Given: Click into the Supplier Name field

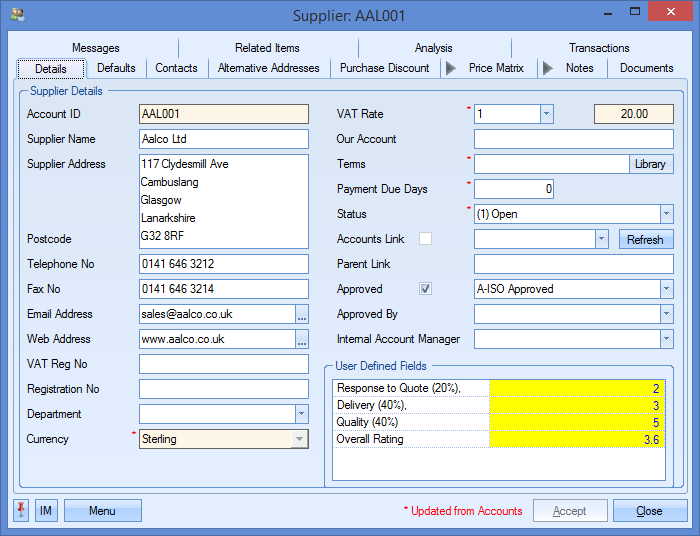Looking at the screenshot, I should [224, 139].
